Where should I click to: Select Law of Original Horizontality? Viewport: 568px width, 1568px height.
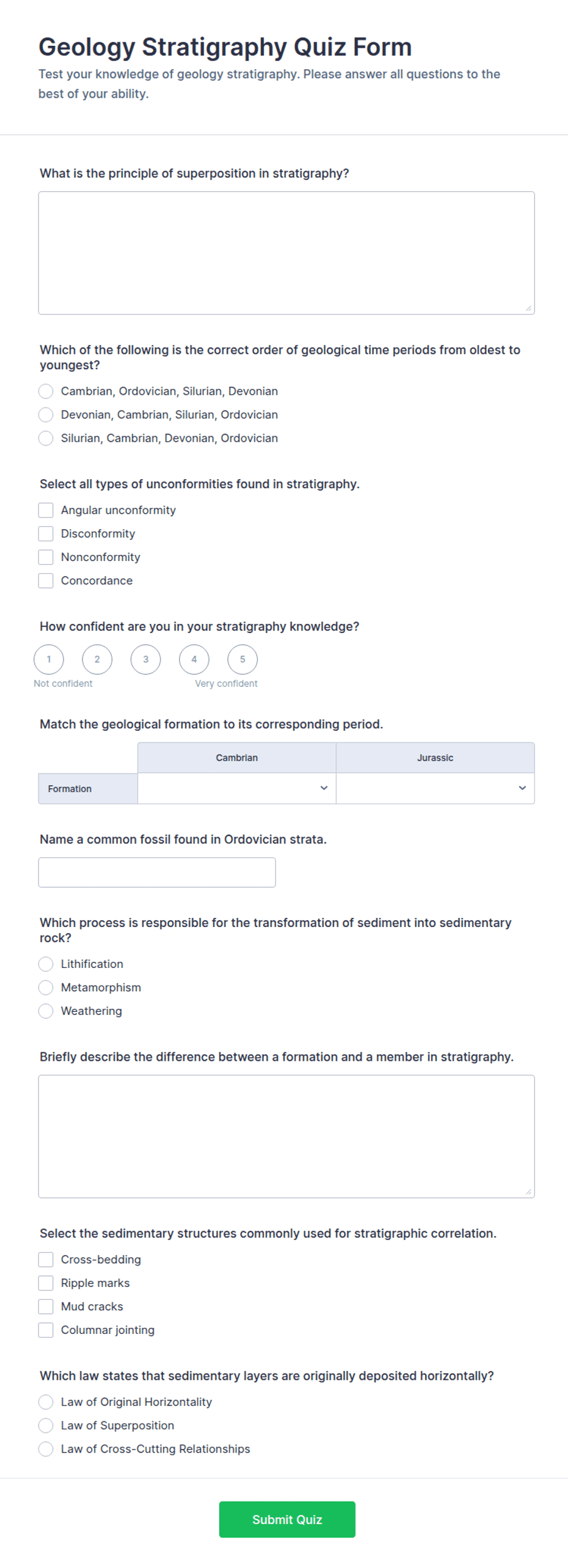pos(46,1401)
